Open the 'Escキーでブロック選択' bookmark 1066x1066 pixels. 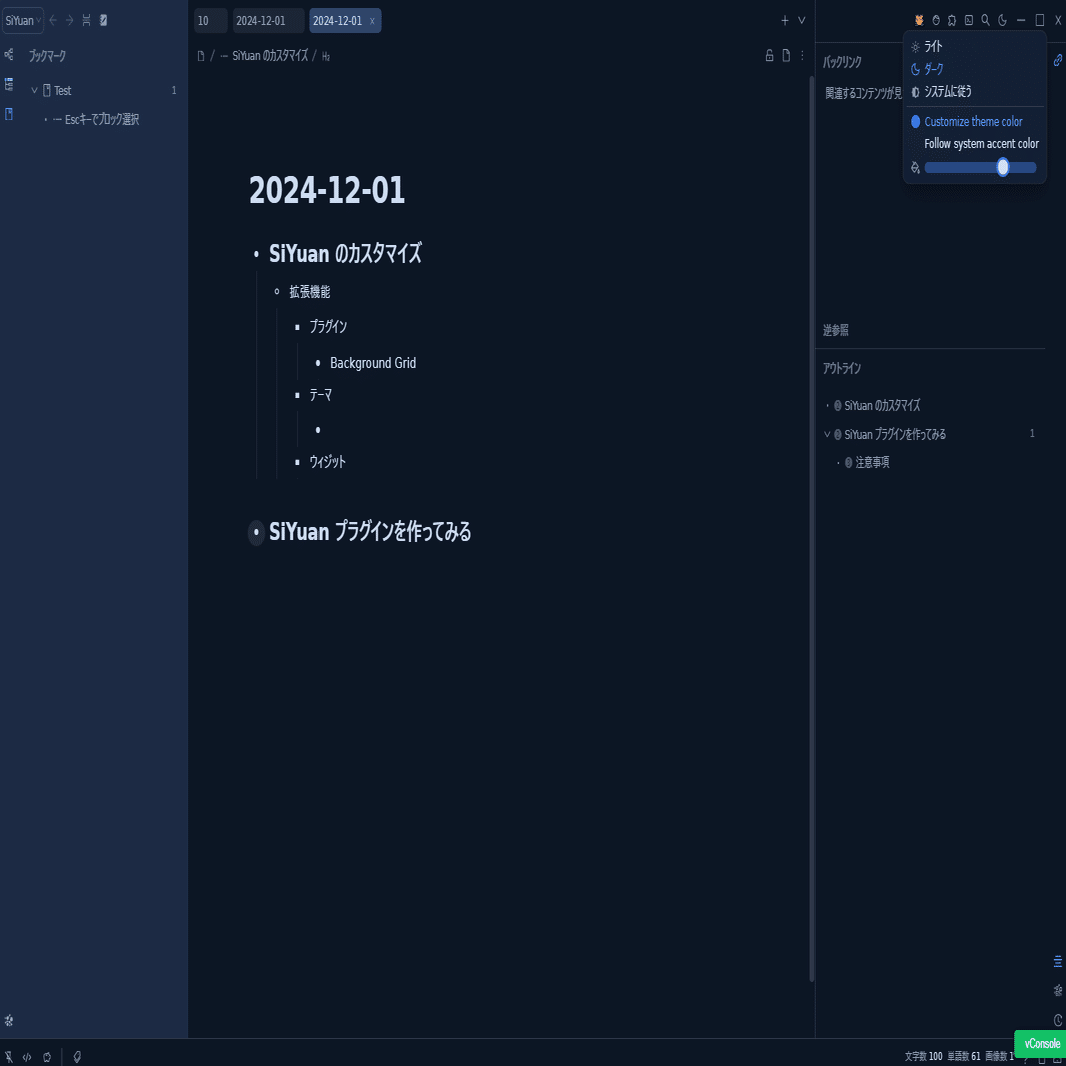point(102,120)
